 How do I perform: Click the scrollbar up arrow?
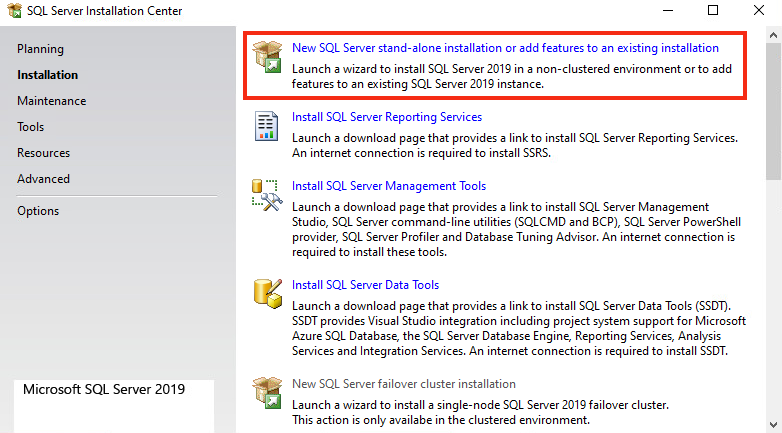pyautogui.click(x=774, y=35)
